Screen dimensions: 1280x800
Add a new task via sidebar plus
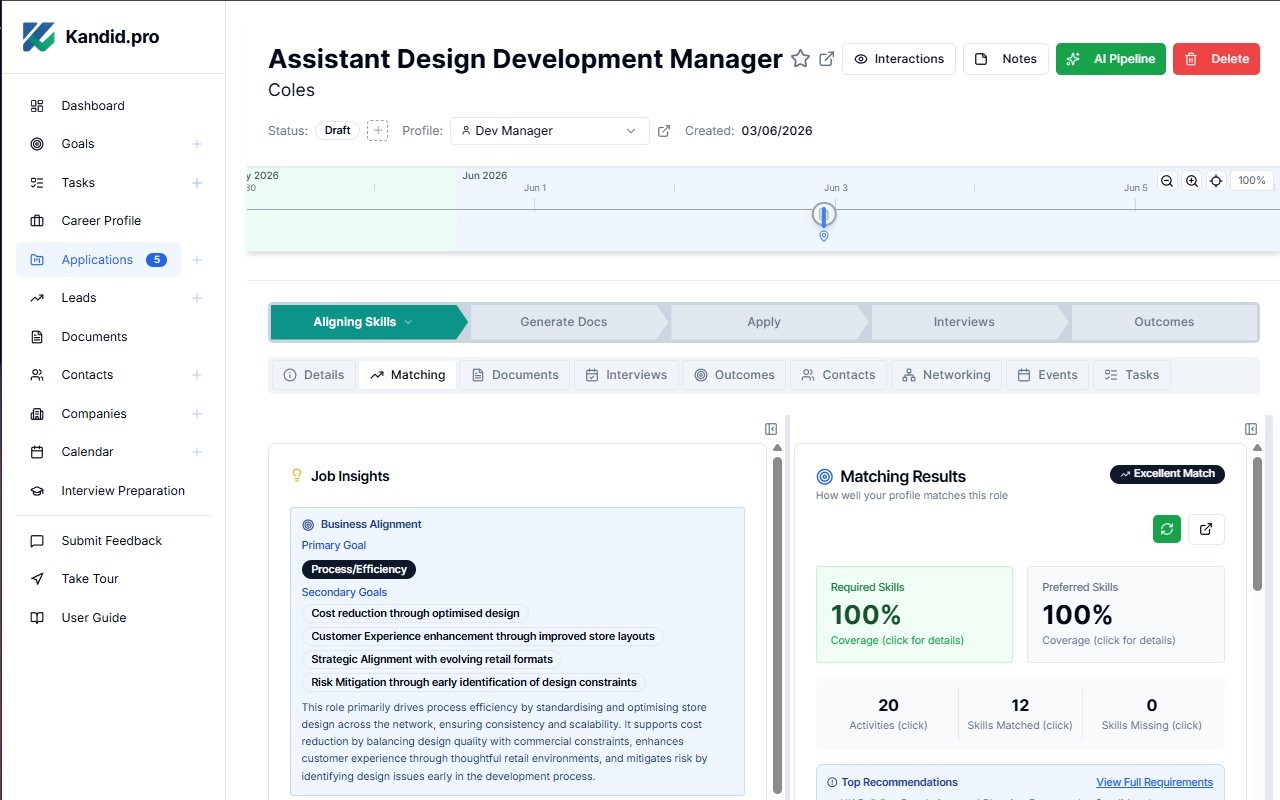pos(197,183)
